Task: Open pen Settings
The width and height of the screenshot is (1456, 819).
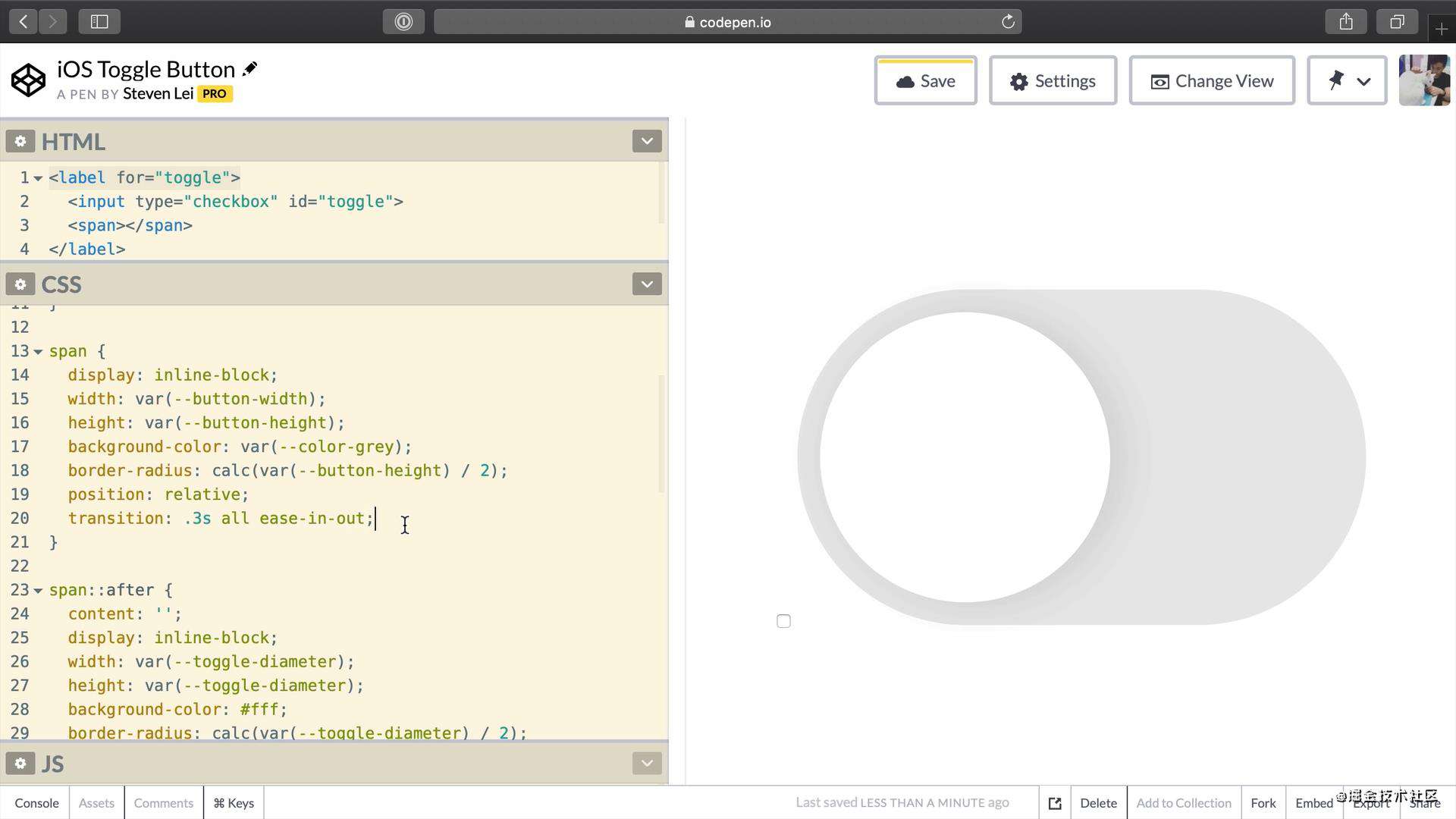Action: click(x=1053, y=80)
